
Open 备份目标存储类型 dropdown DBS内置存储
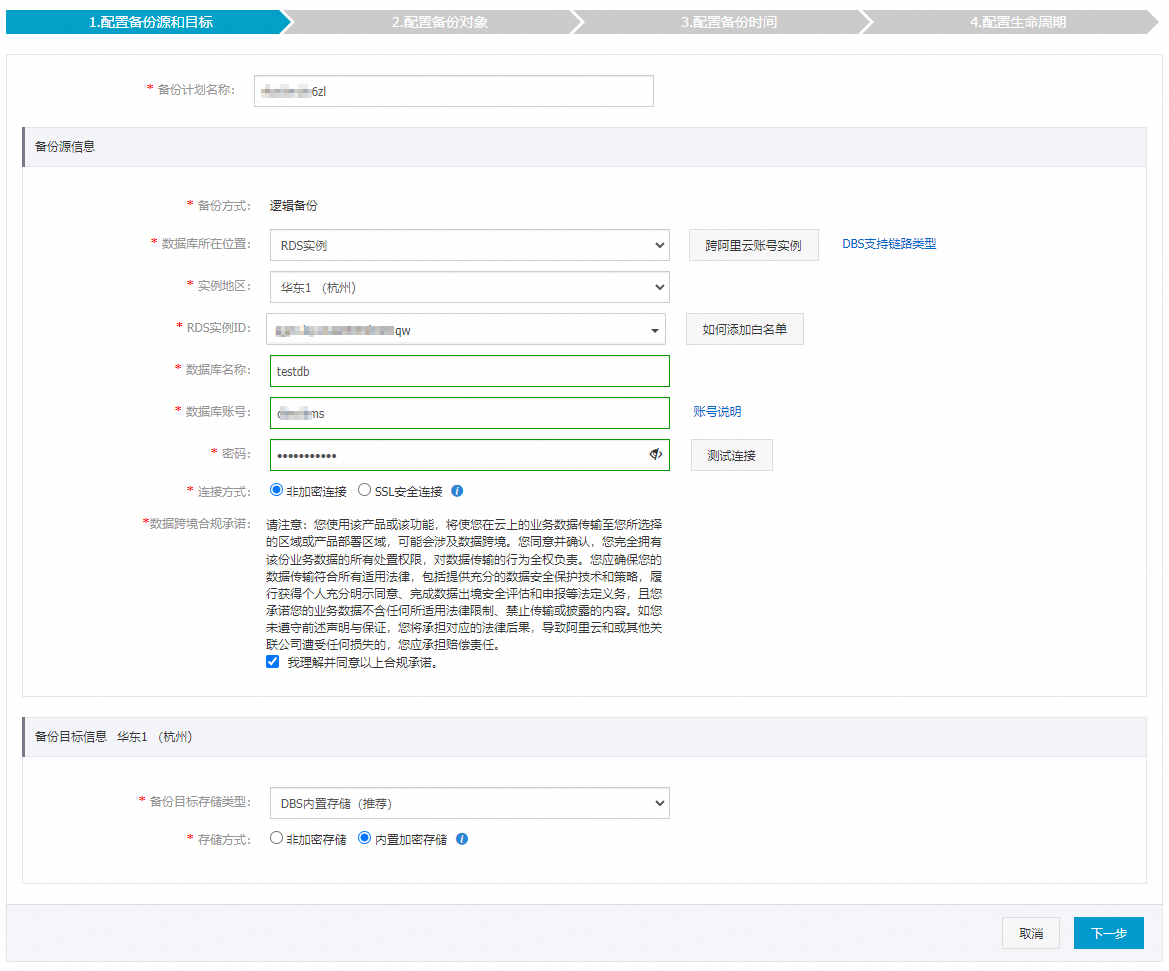point(470,803)
